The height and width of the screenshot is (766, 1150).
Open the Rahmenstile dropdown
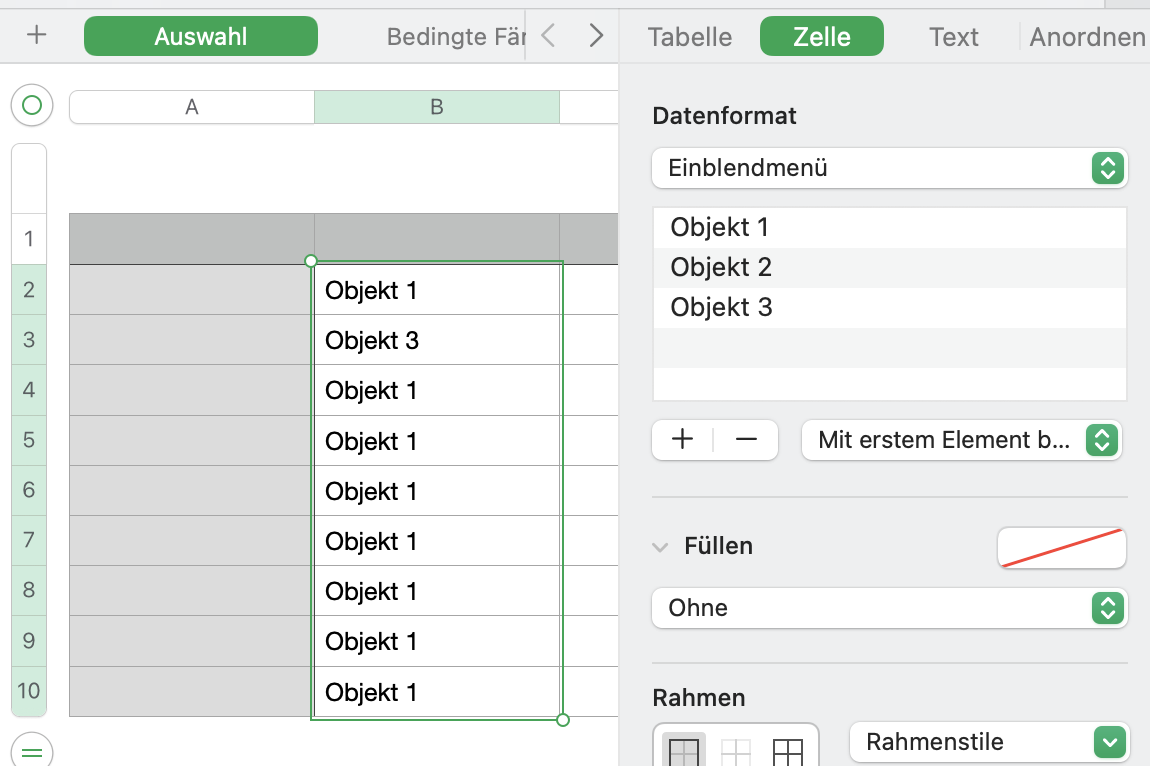click(988, 742)
